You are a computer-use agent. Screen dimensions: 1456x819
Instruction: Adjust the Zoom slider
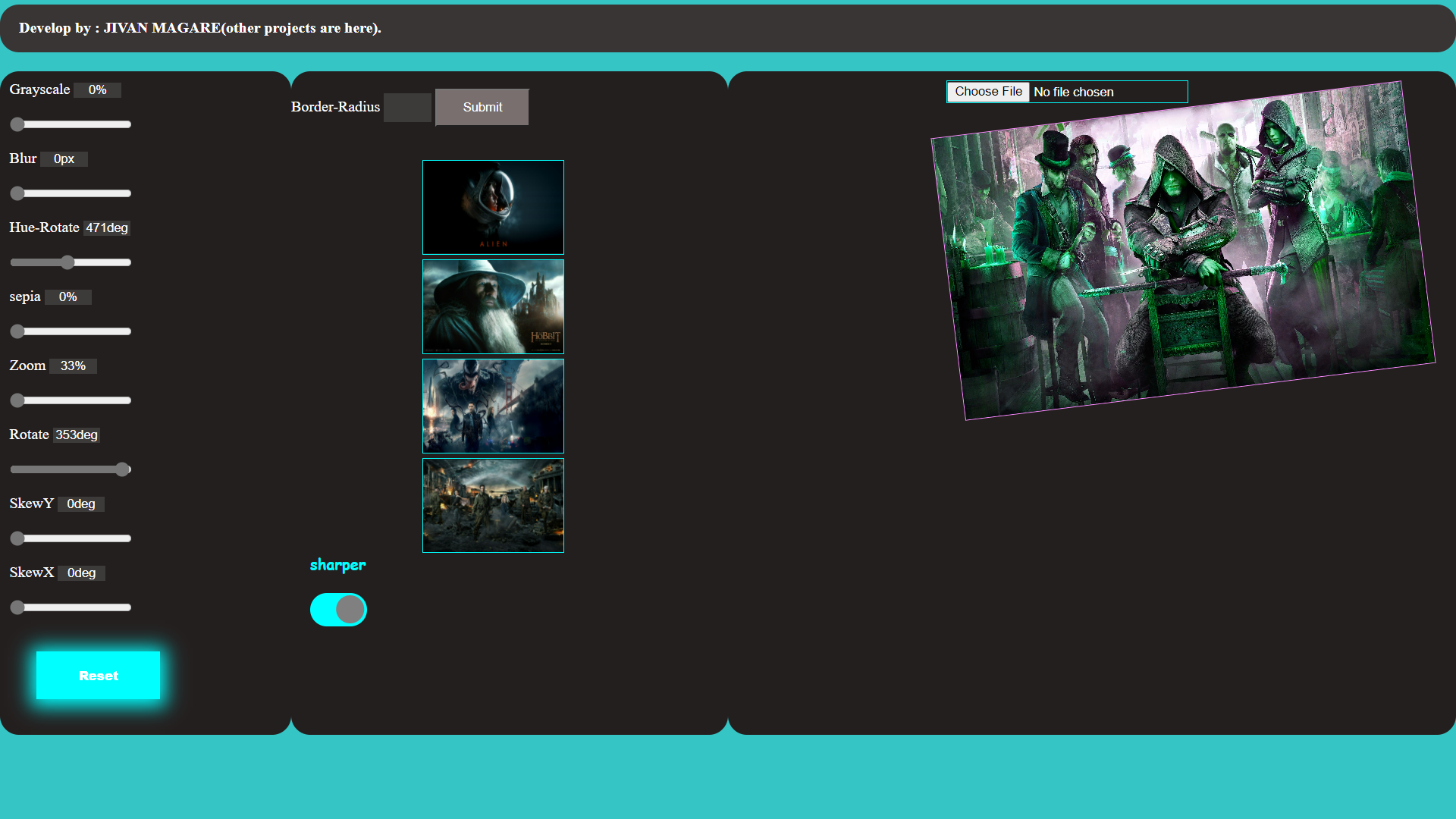tap(71, 400)
